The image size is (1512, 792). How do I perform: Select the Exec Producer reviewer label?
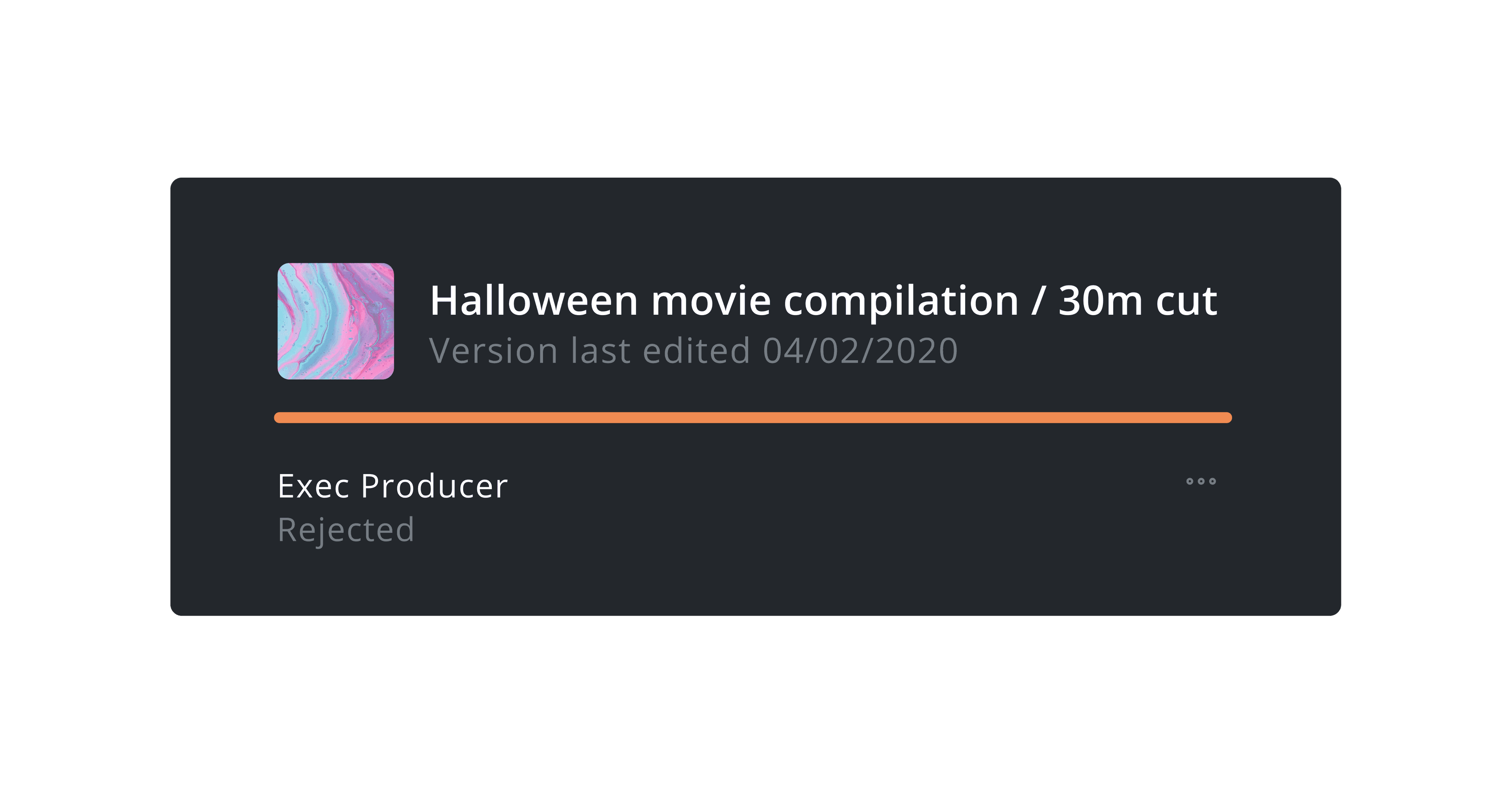point(393,486)
